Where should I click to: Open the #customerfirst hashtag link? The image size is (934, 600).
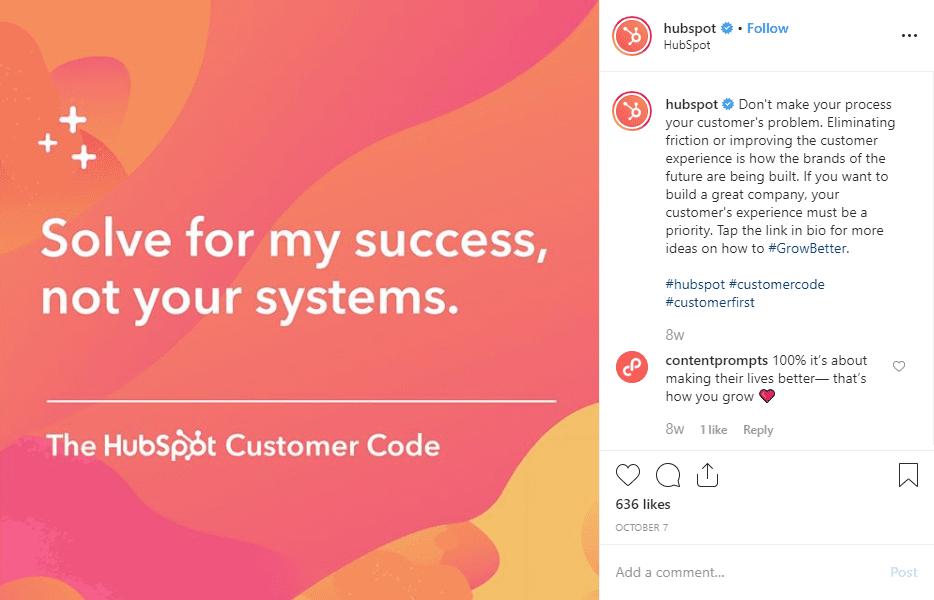pos(709,303)
